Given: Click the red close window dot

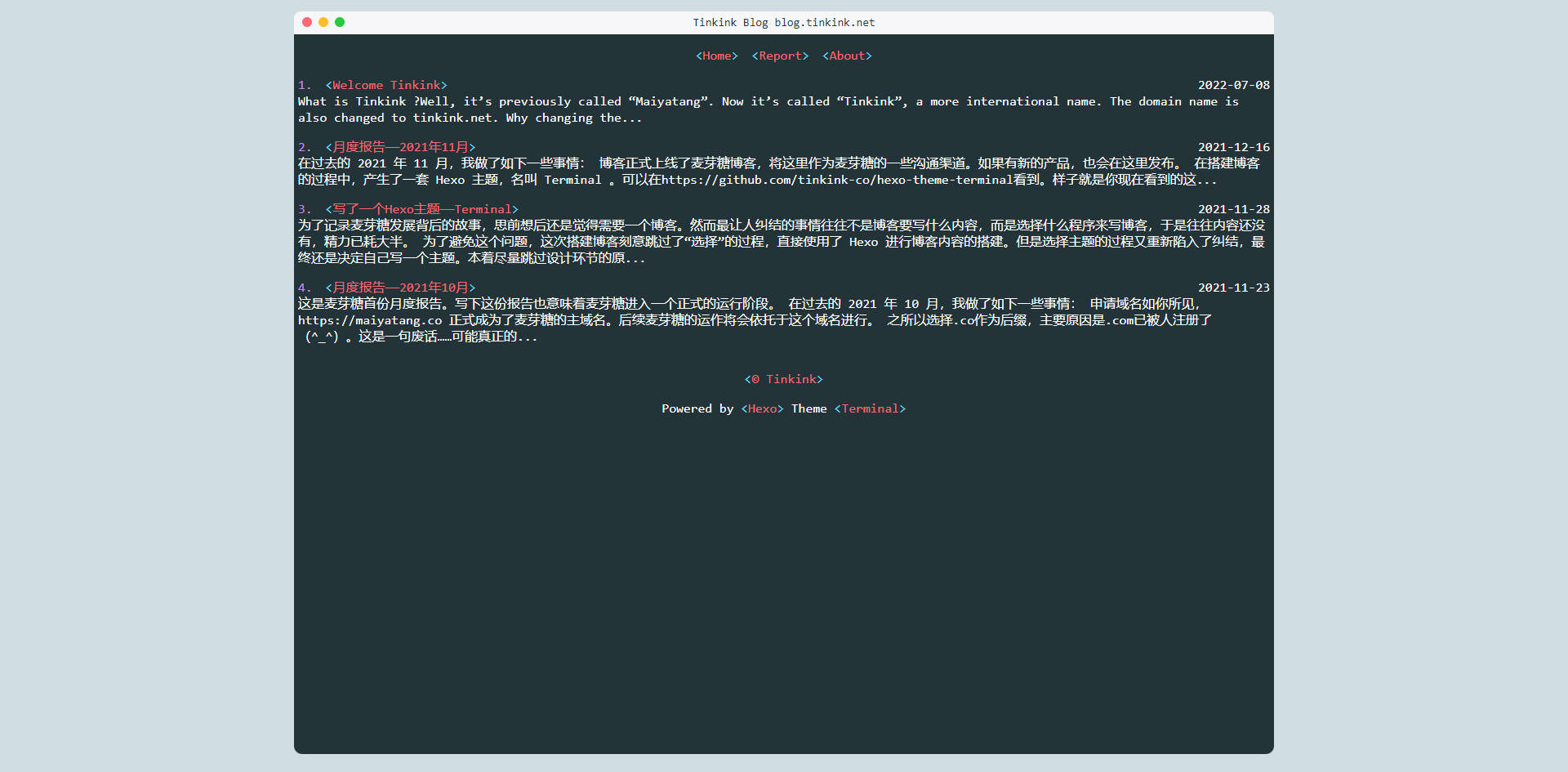Looking at the screenshot, I should pos(307,22).
